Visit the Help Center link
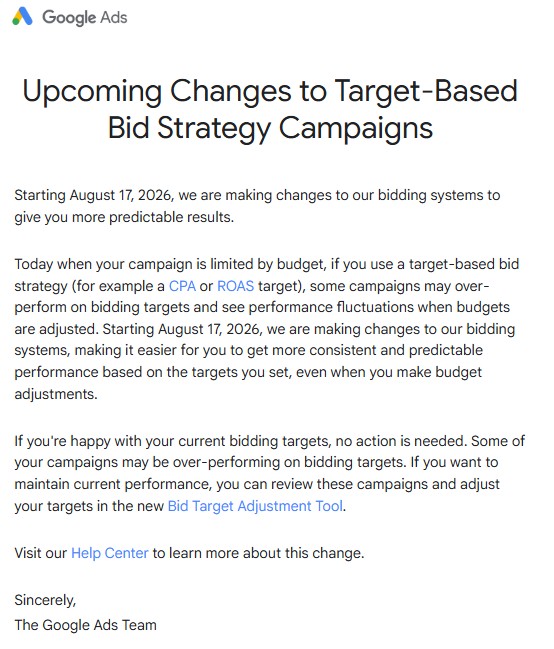 point(110,553)
